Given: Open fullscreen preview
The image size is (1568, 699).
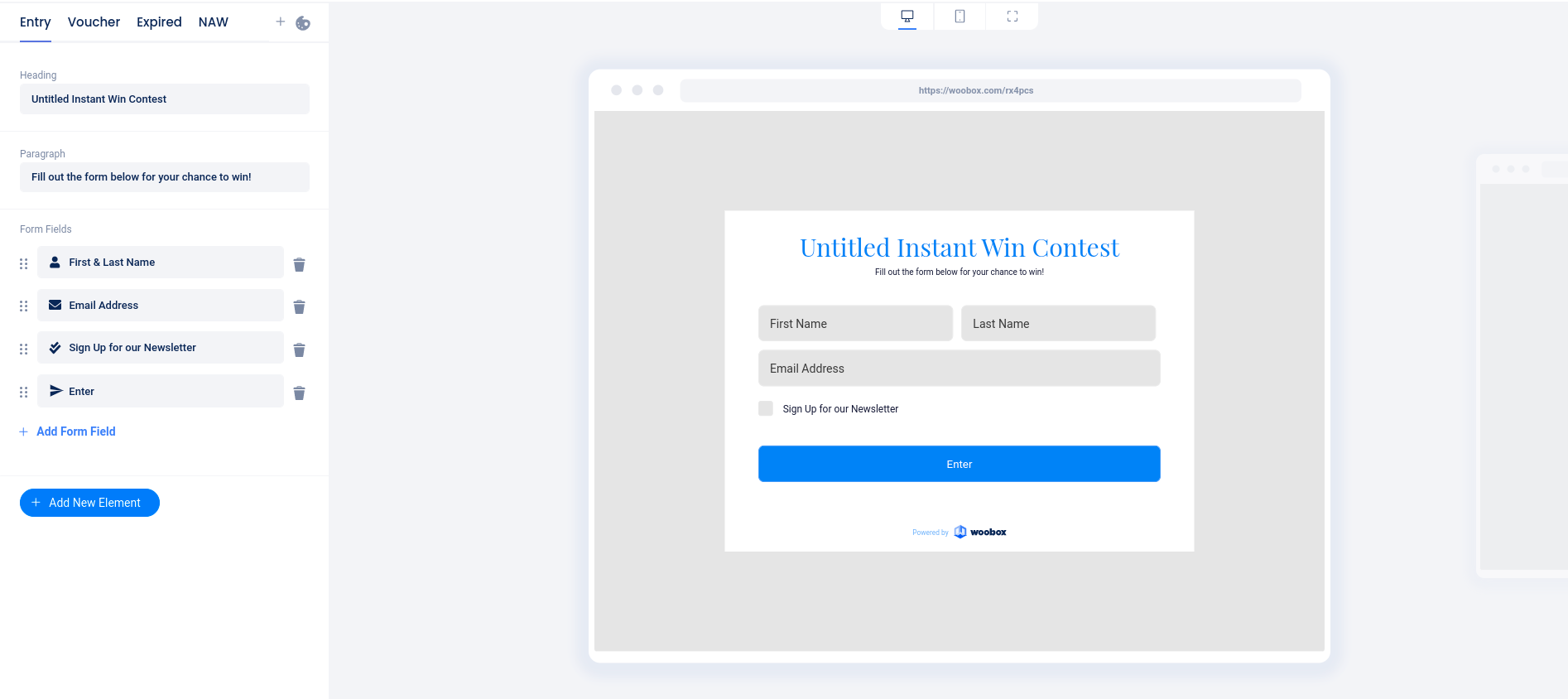Looking at the screenshot, I should [1012, 17].
